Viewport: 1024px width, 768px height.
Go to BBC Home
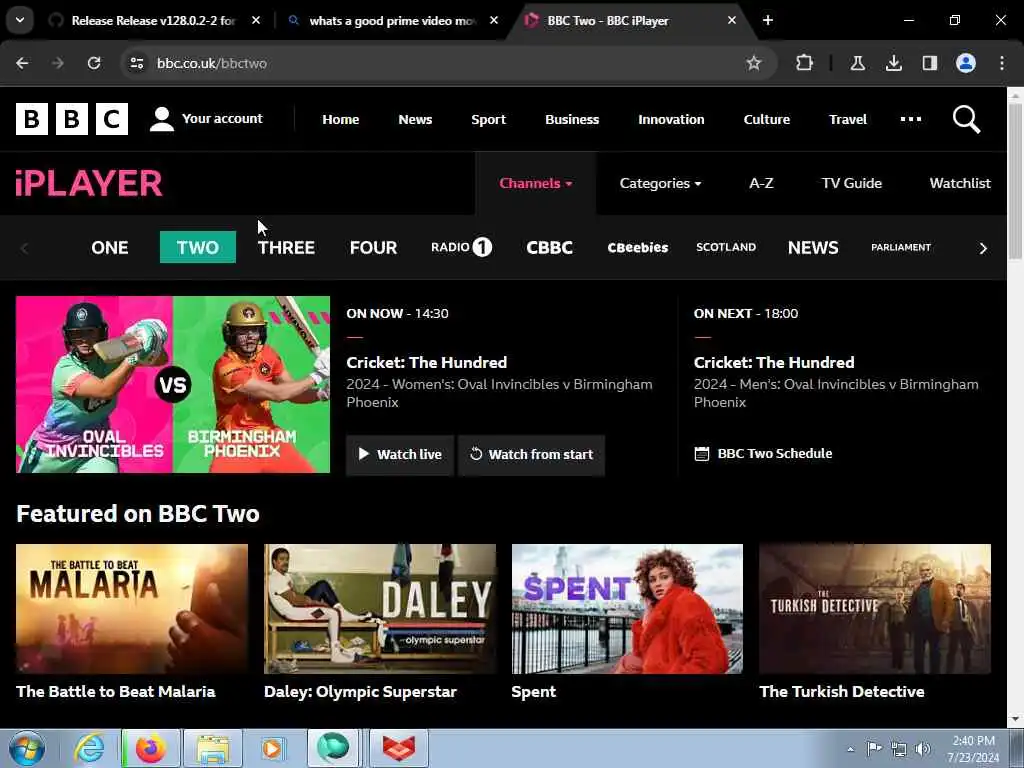pyautogui.click(x=340, y=120)
